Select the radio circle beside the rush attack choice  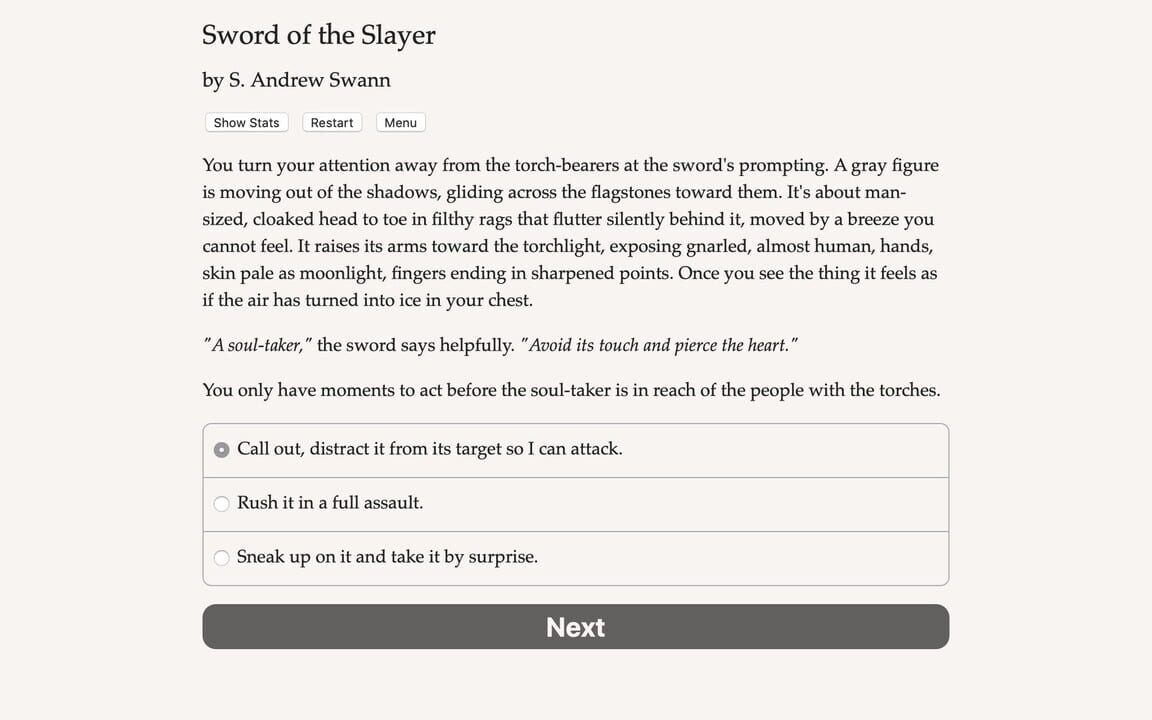coord(221,503)
